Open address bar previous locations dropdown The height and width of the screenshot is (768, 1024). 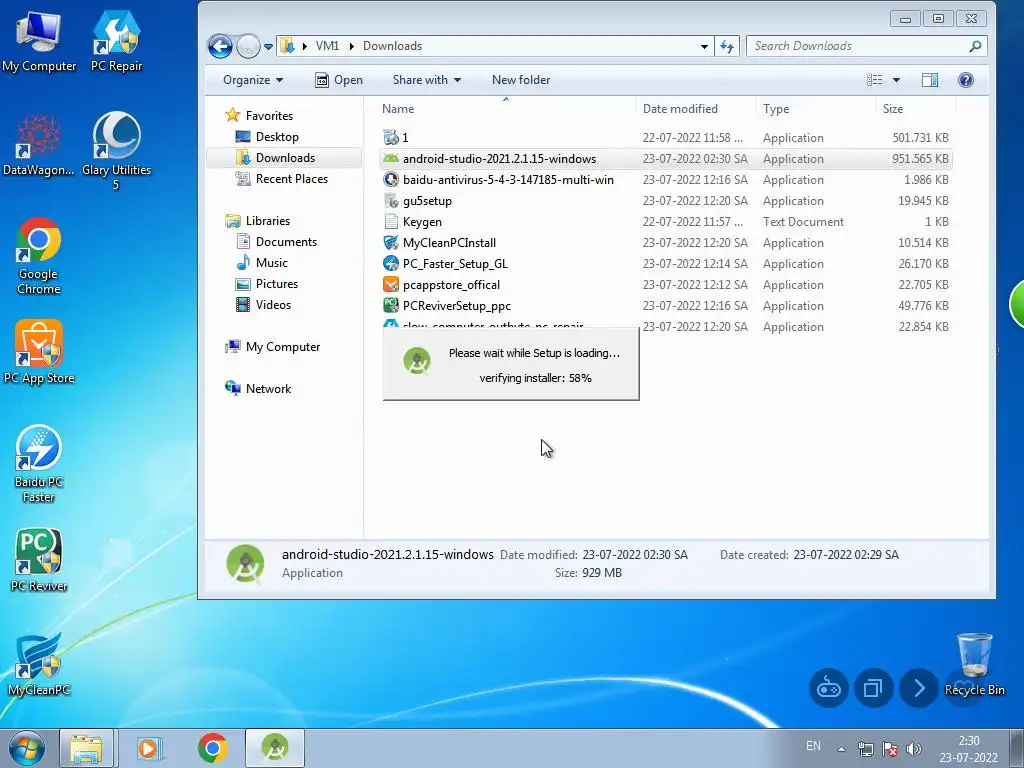(704, 46)
